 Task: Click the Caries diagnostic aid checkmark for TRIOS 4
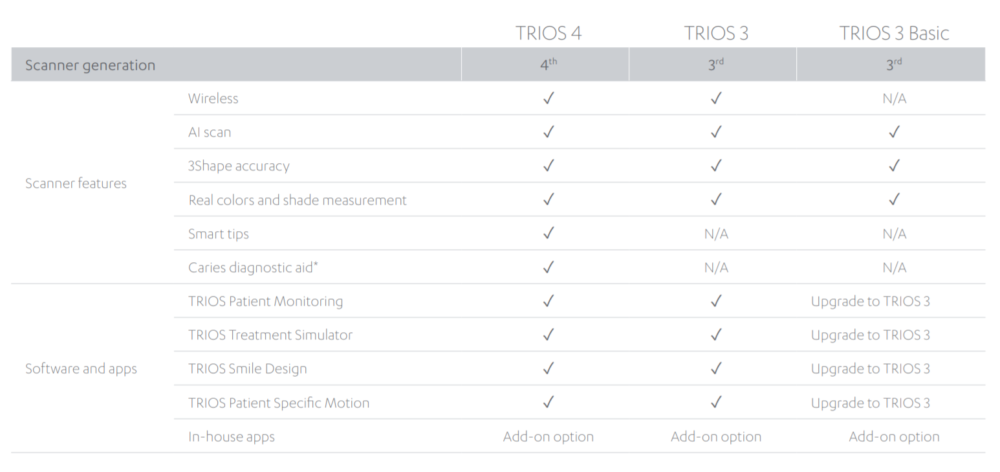pos(548,267)
